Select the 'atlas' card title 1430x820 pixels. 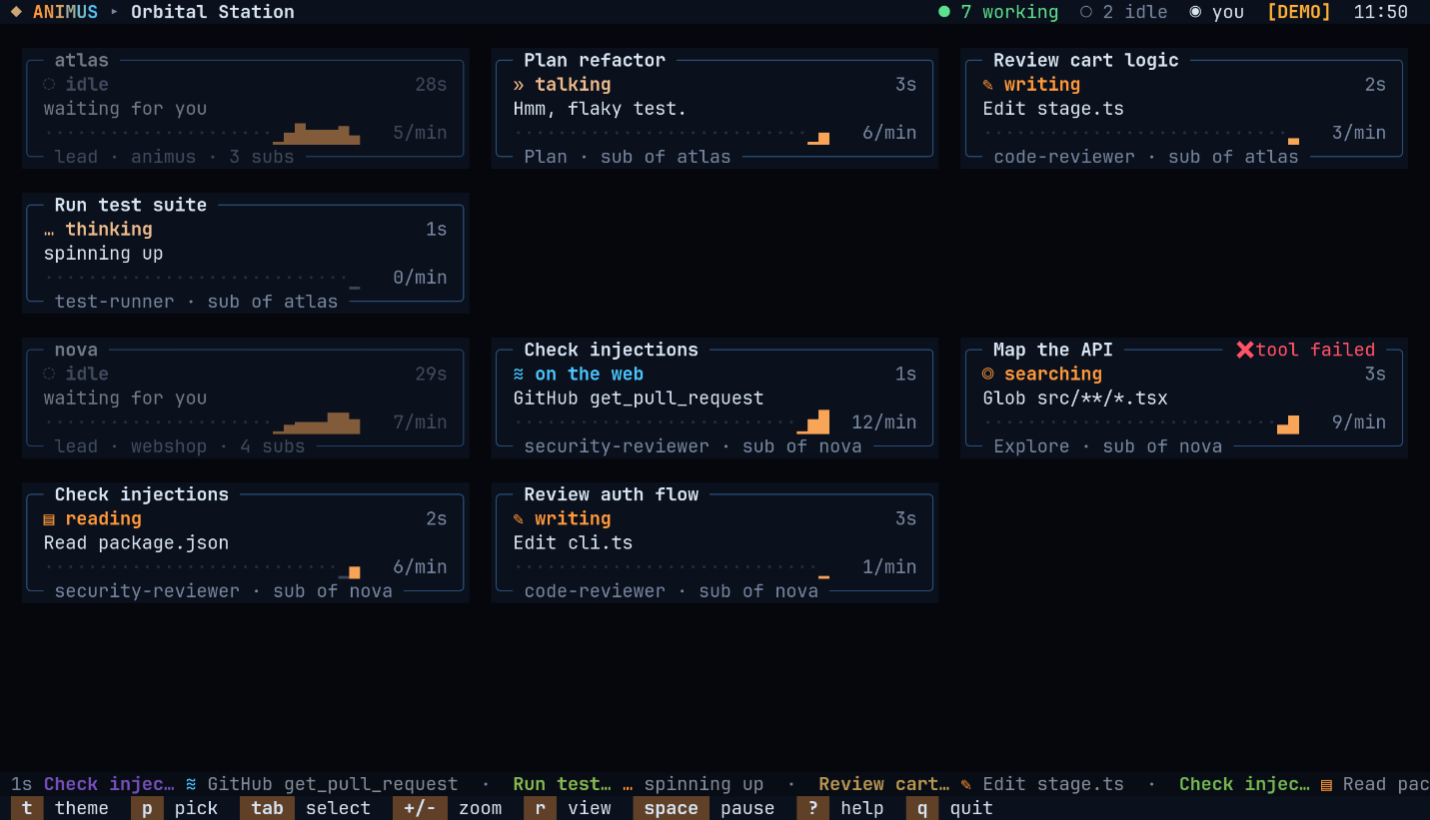[82, 61]
